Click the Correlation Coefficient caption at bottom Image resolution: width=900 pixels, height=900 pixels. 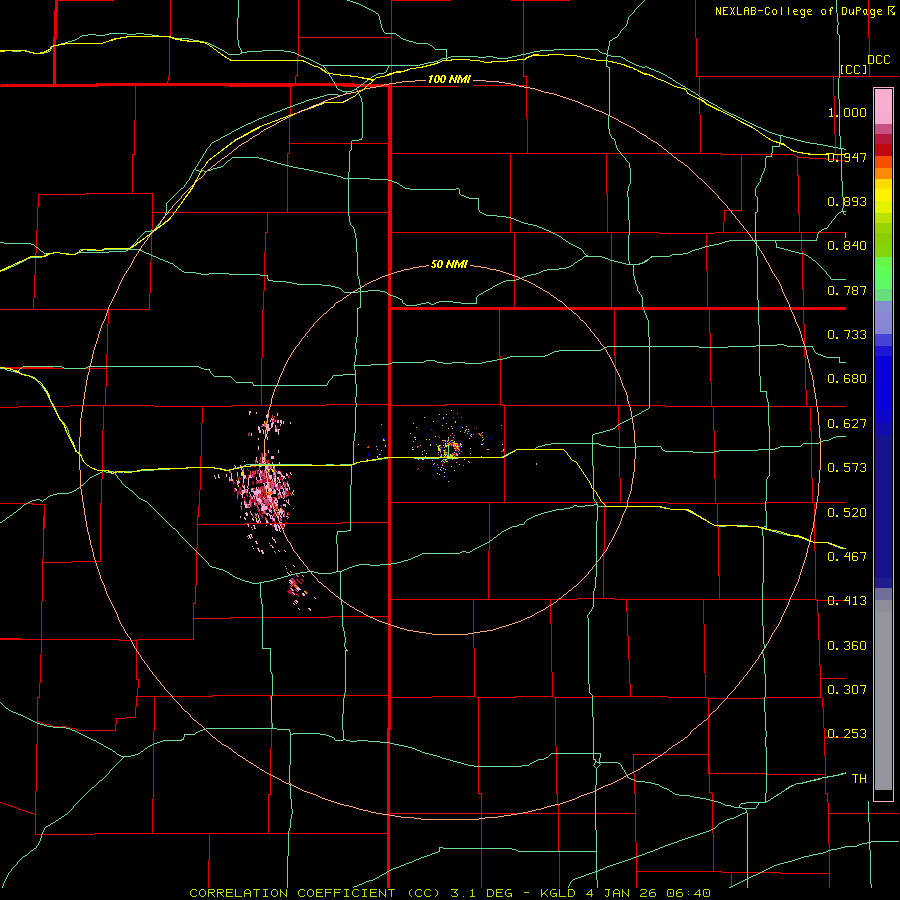(450, 893)
